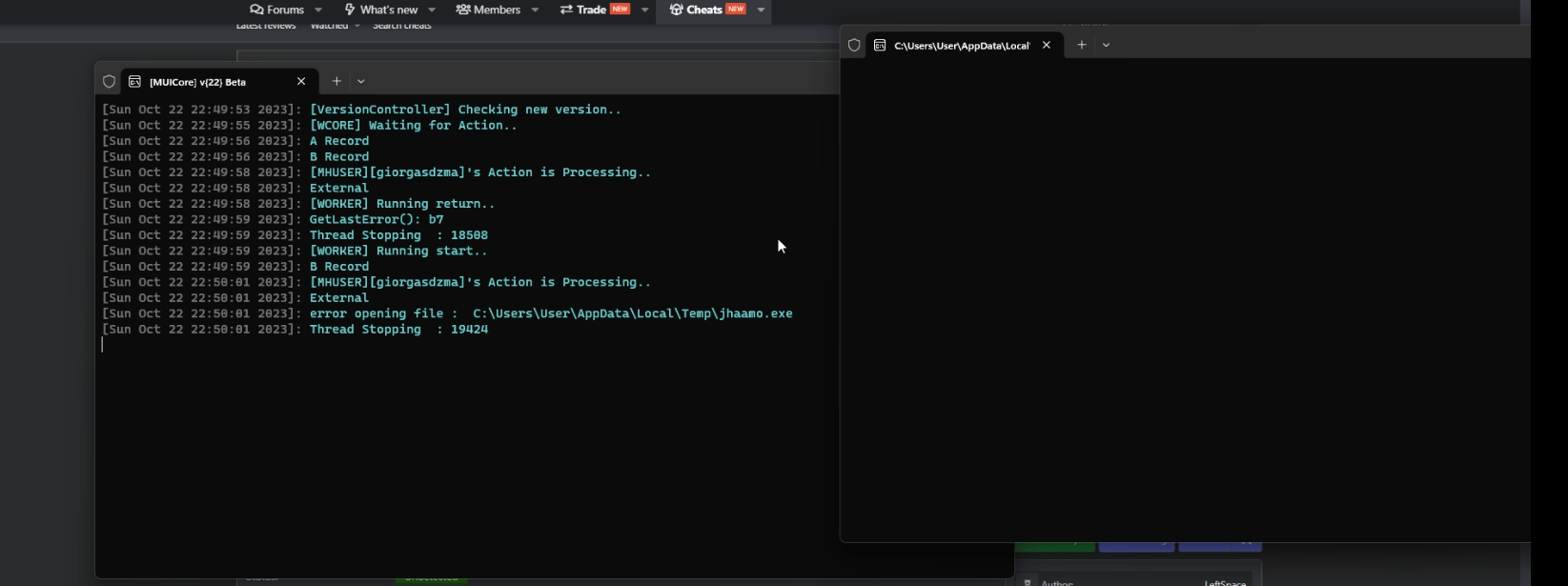Add a new tab in AppData terminal
This screenshot has height=586, width=1568.
tap(1082, 45)
